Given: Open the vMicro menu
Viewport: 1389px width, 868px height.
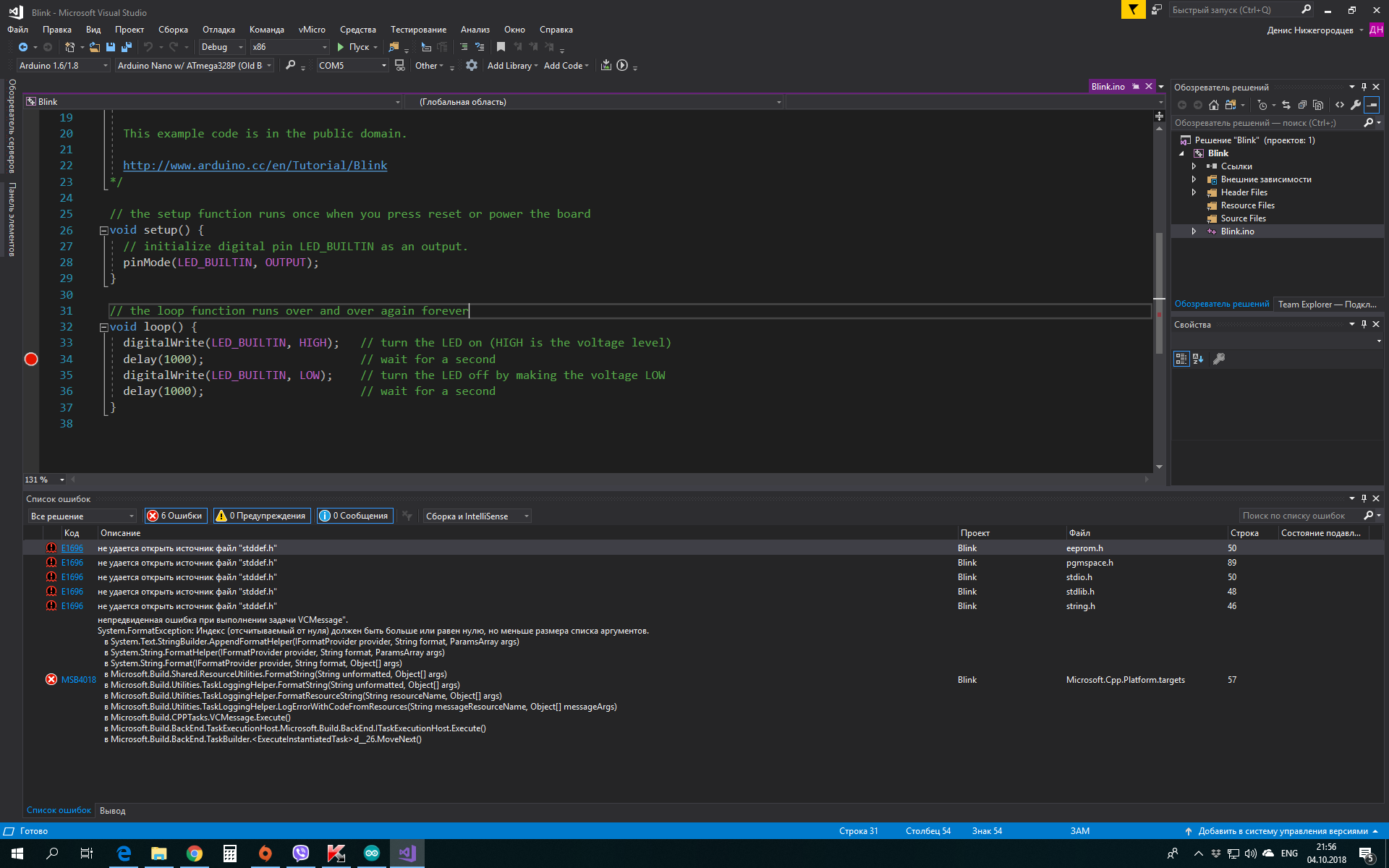Looking at the screenshot, I should coord(312,30).
